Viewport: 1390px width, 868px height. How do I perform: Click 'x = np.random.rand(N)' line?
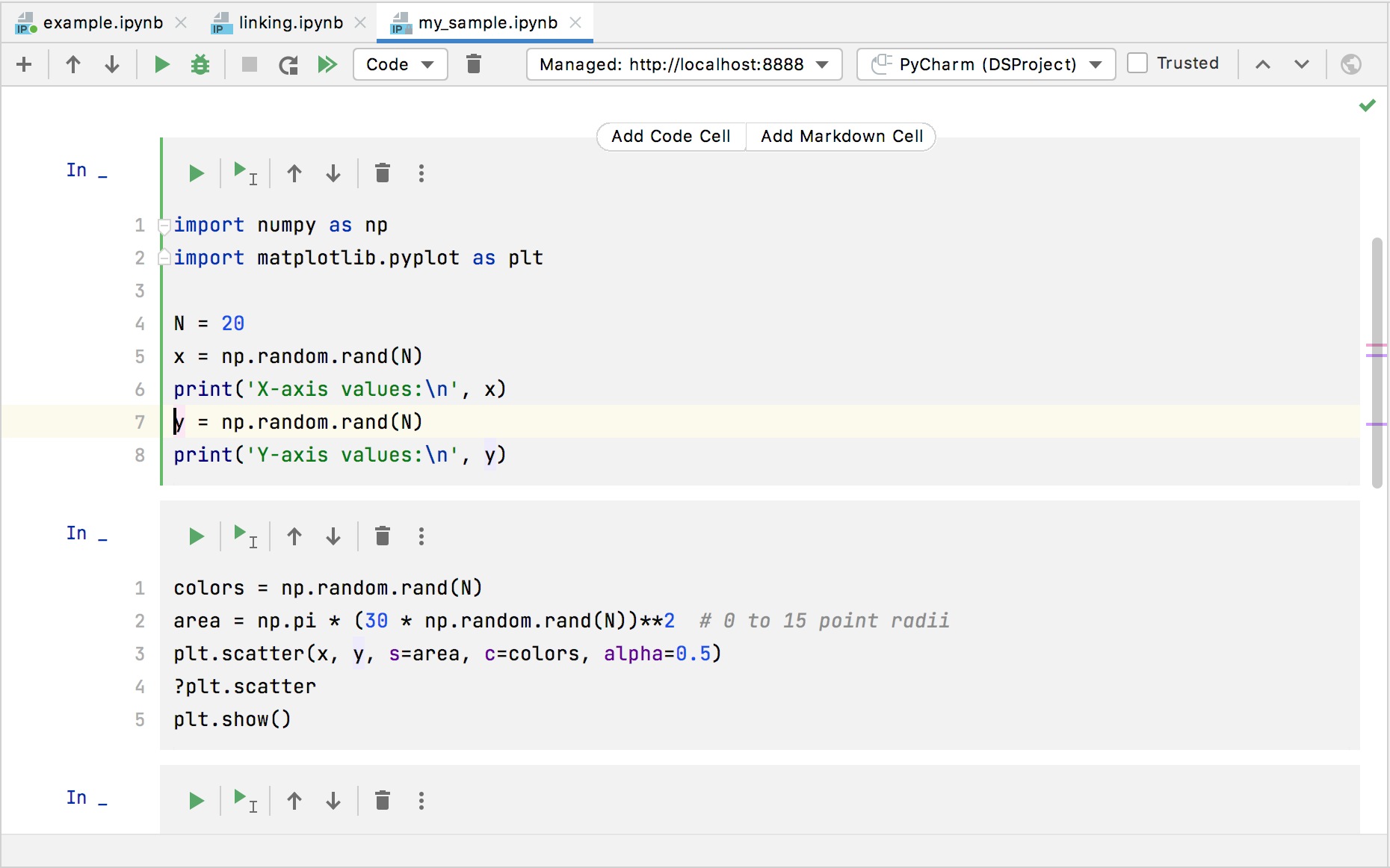point(298,356)
